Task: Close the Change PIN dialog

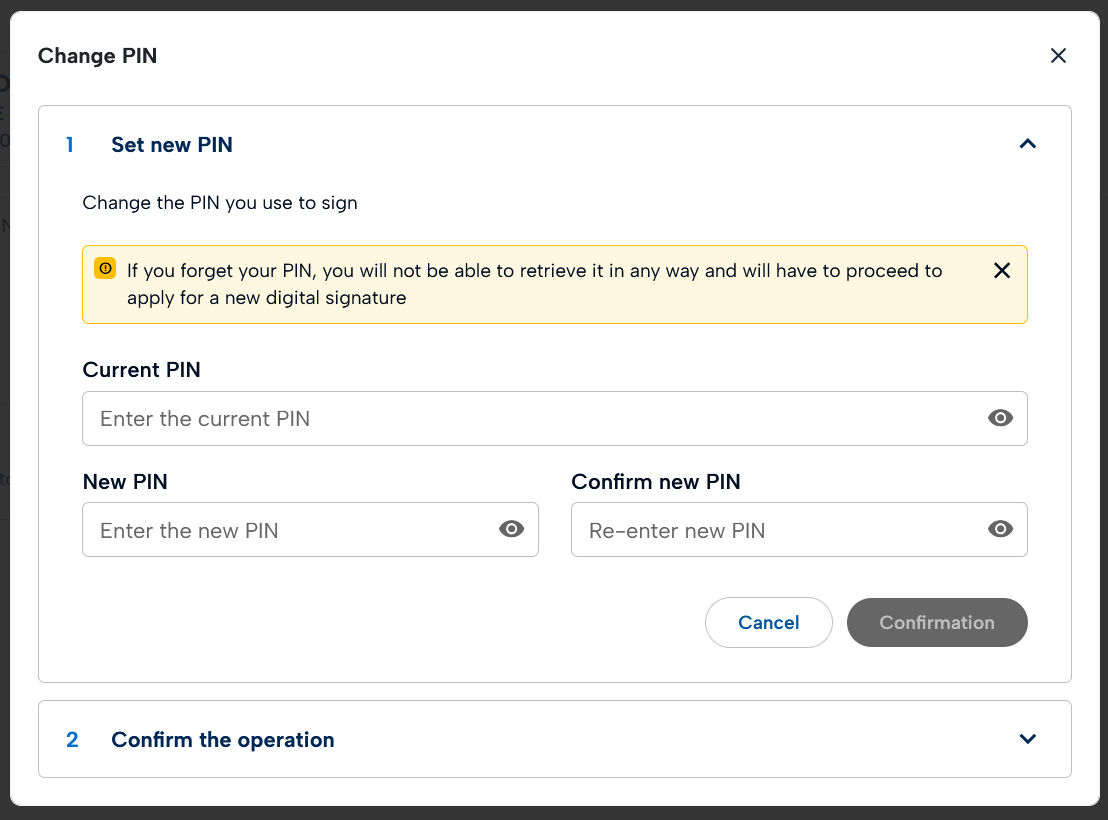Action: (1058, 56)
